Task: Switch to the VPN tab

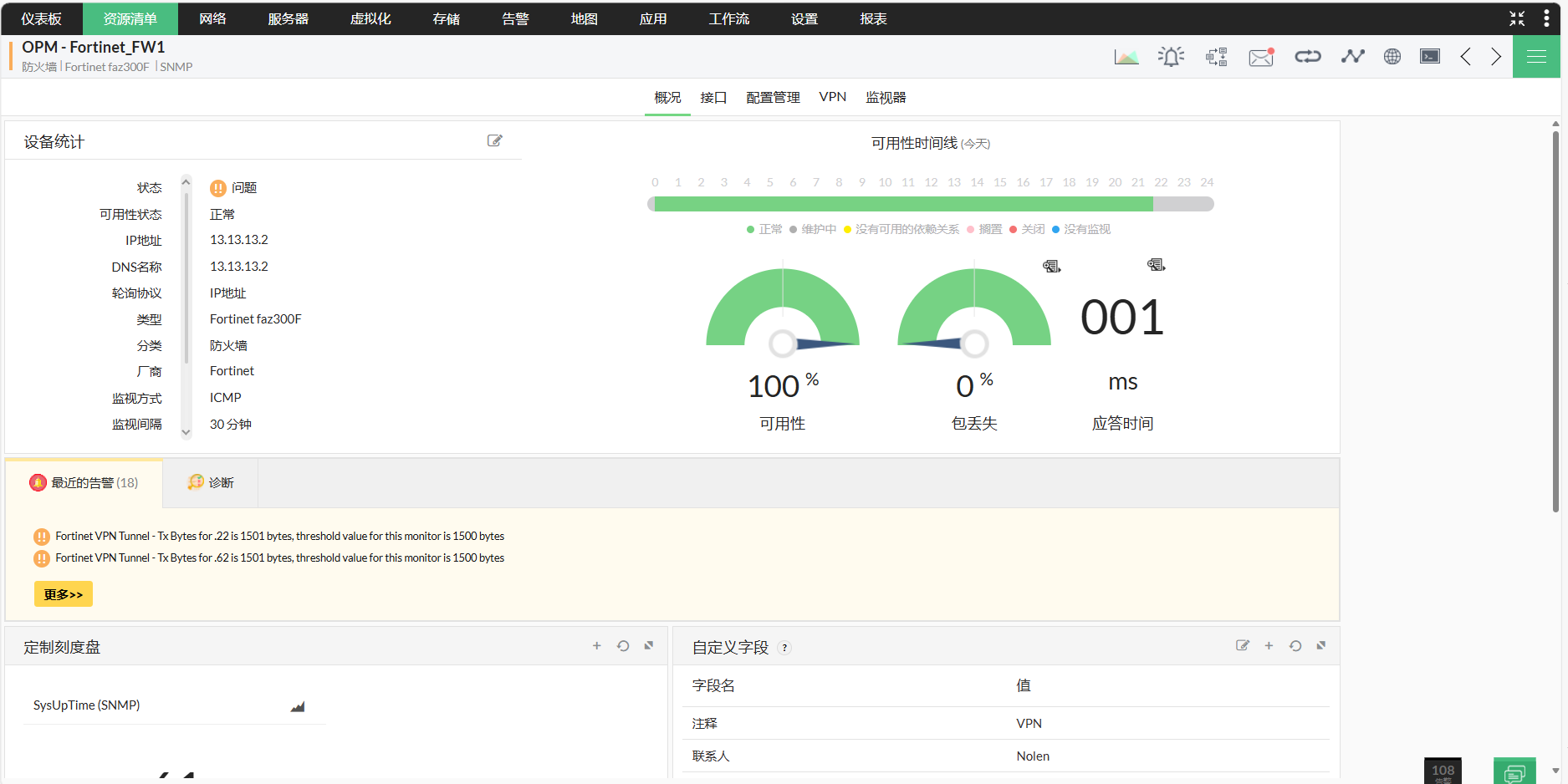Action: pyautogui.click(x=832, y=97)
